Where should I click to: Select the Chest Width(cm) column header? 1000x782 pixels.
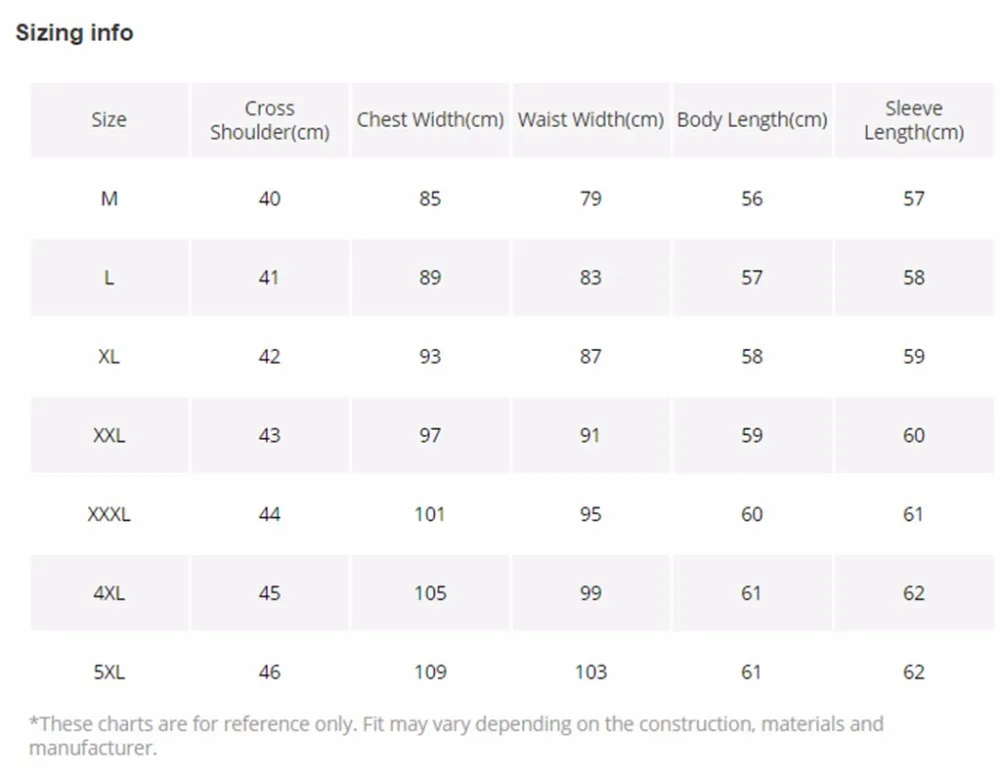click(x=430, y=120)
